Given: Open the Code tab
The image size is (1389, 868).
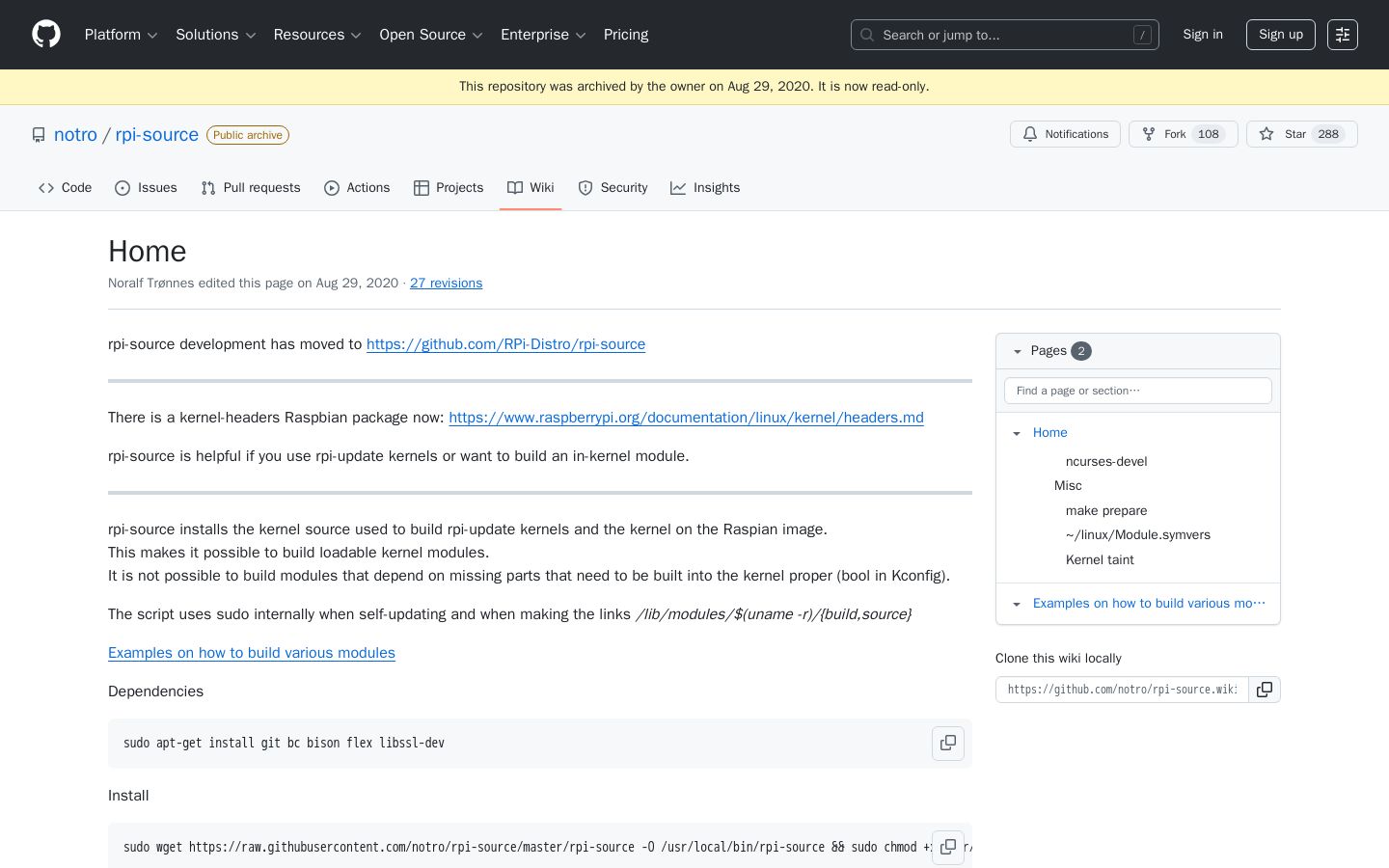Looking at the screenshot, I should point(66,188).
